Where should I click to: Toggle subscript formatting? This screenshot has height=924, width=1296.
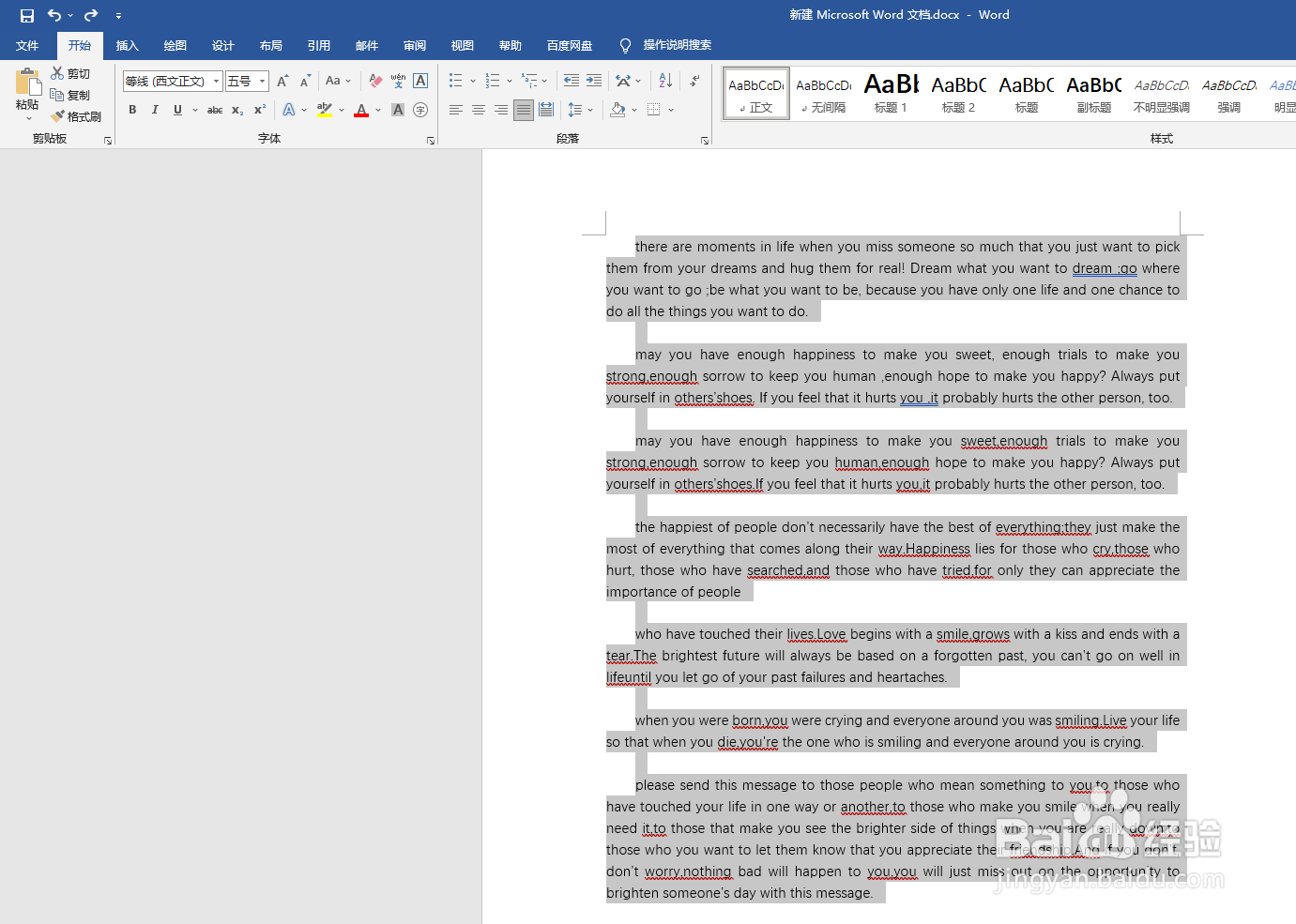237,110
